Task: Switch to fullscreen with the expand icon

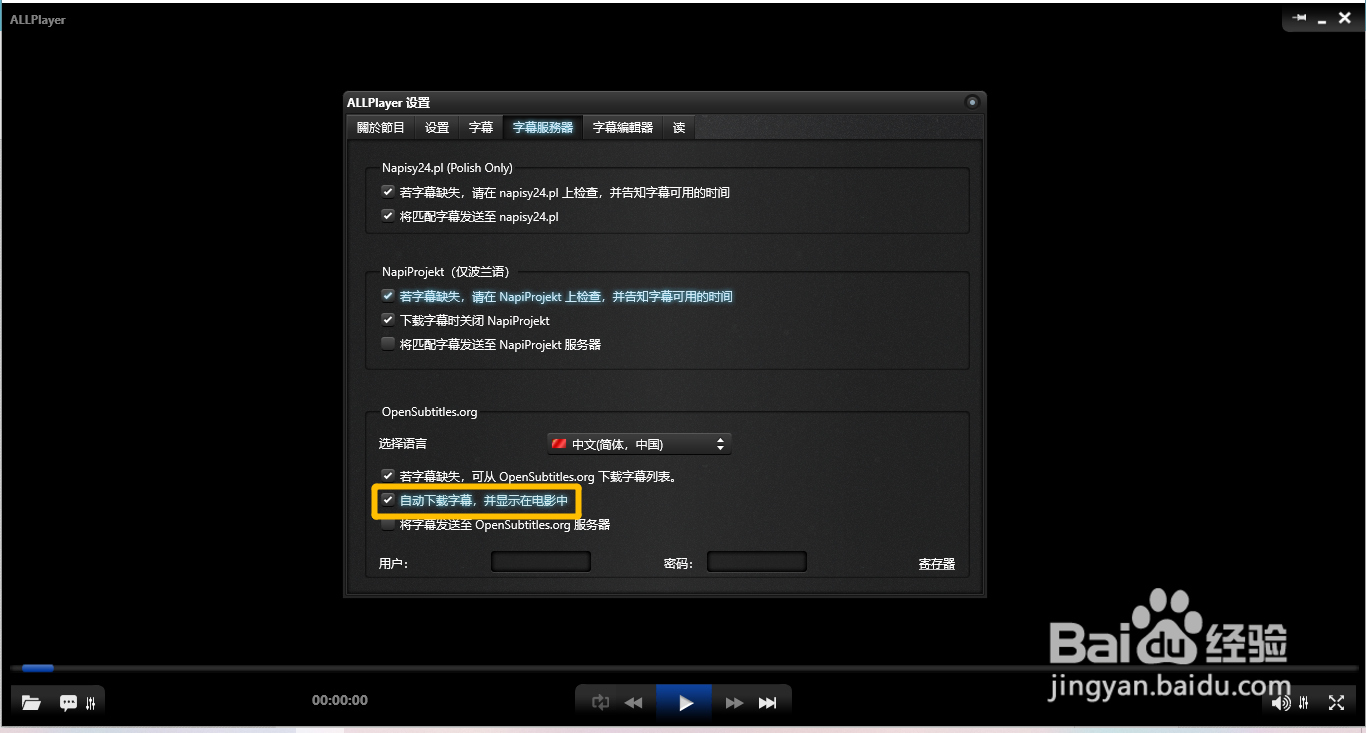Action: tap(1336, 703)
